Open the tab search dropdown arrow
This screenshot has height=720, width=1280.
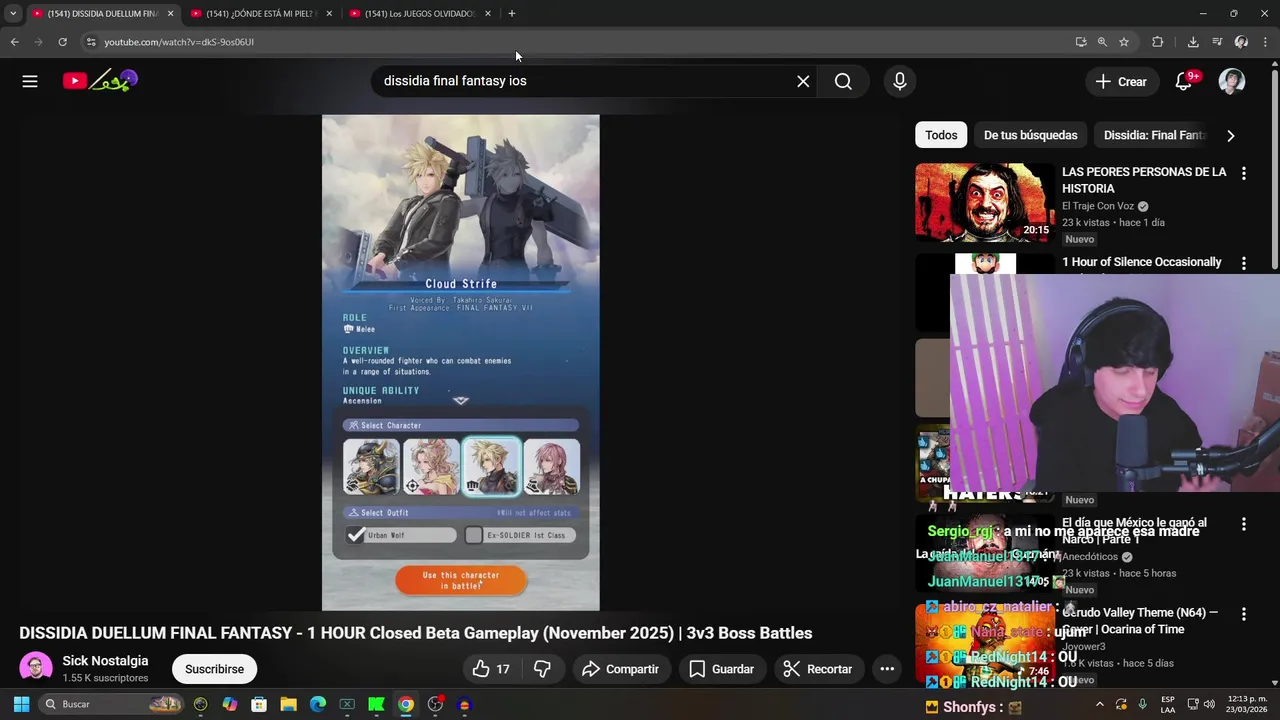12,13
